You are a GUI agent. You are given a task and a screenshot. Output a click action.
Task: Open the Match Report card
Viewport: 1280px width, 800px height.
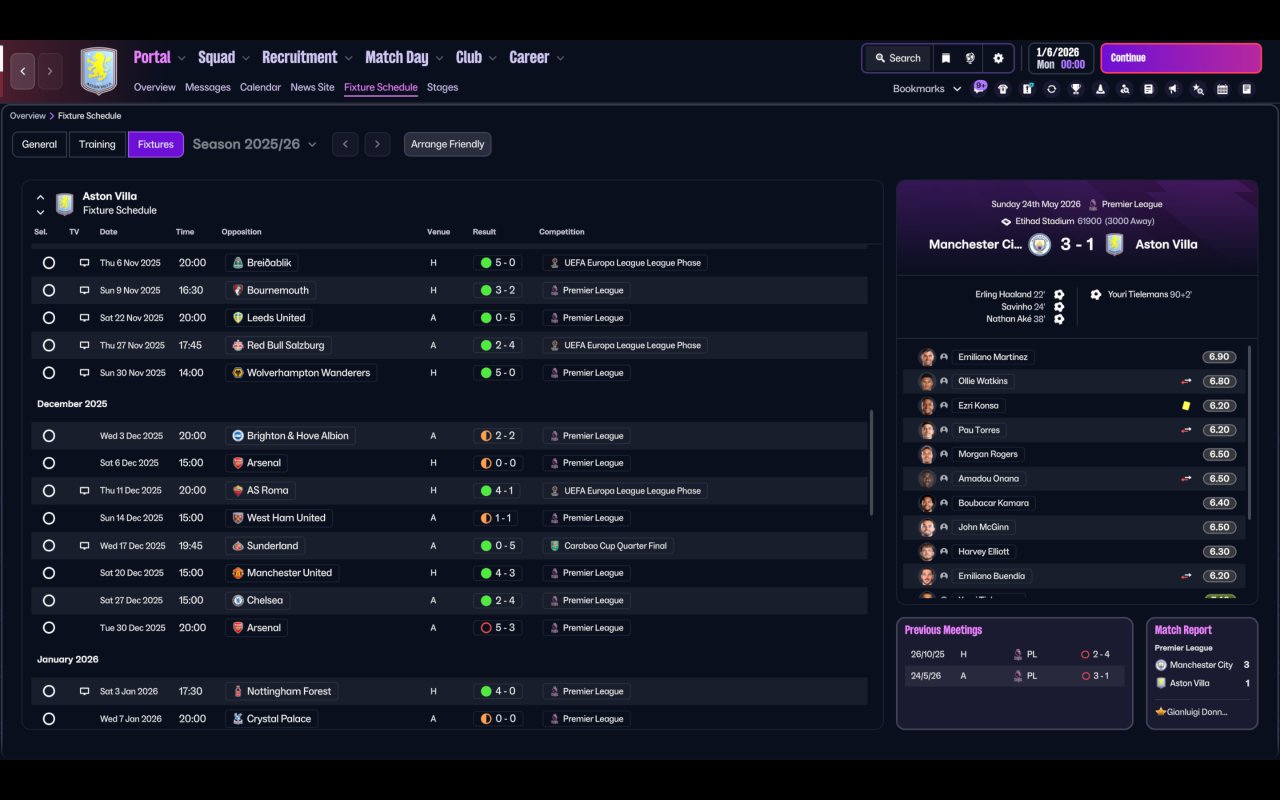click(1202, 673)
